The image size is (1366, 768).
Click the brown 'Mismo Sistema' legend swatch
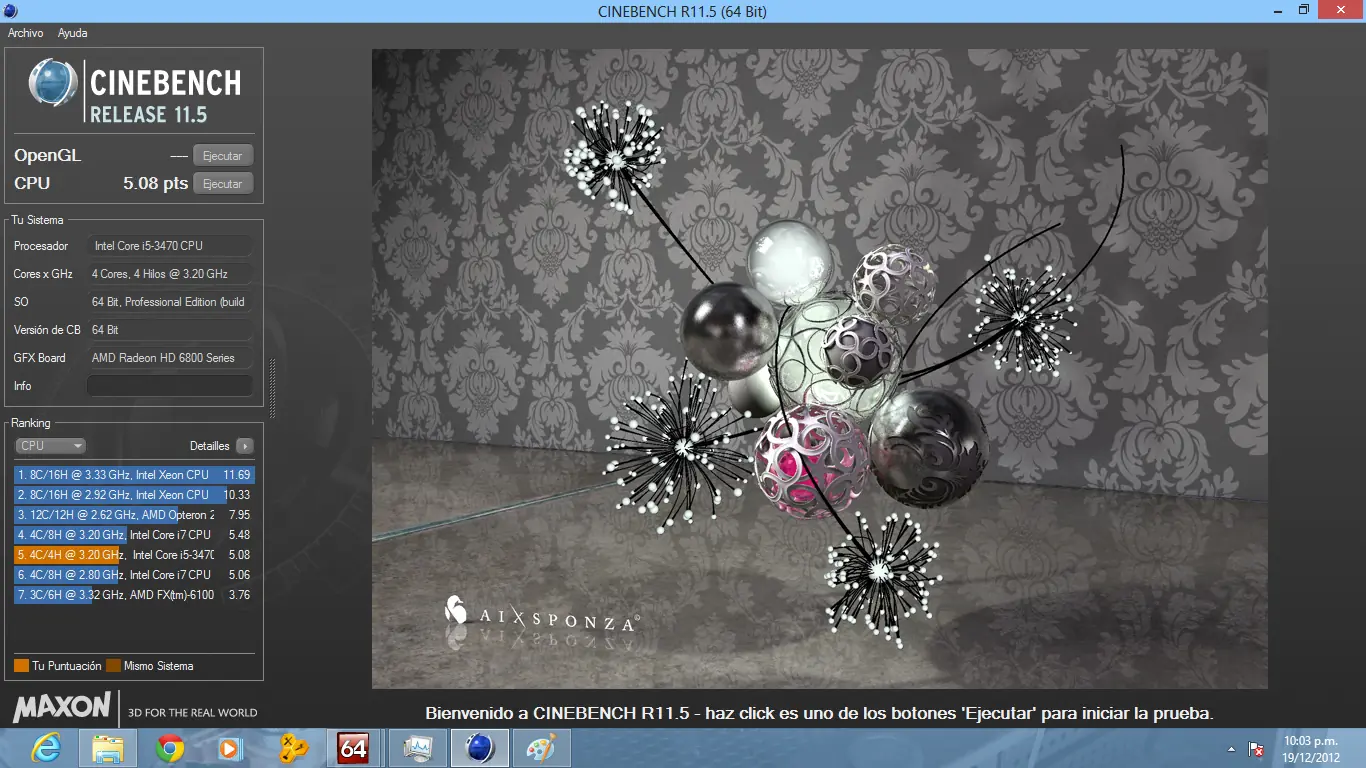113,666
